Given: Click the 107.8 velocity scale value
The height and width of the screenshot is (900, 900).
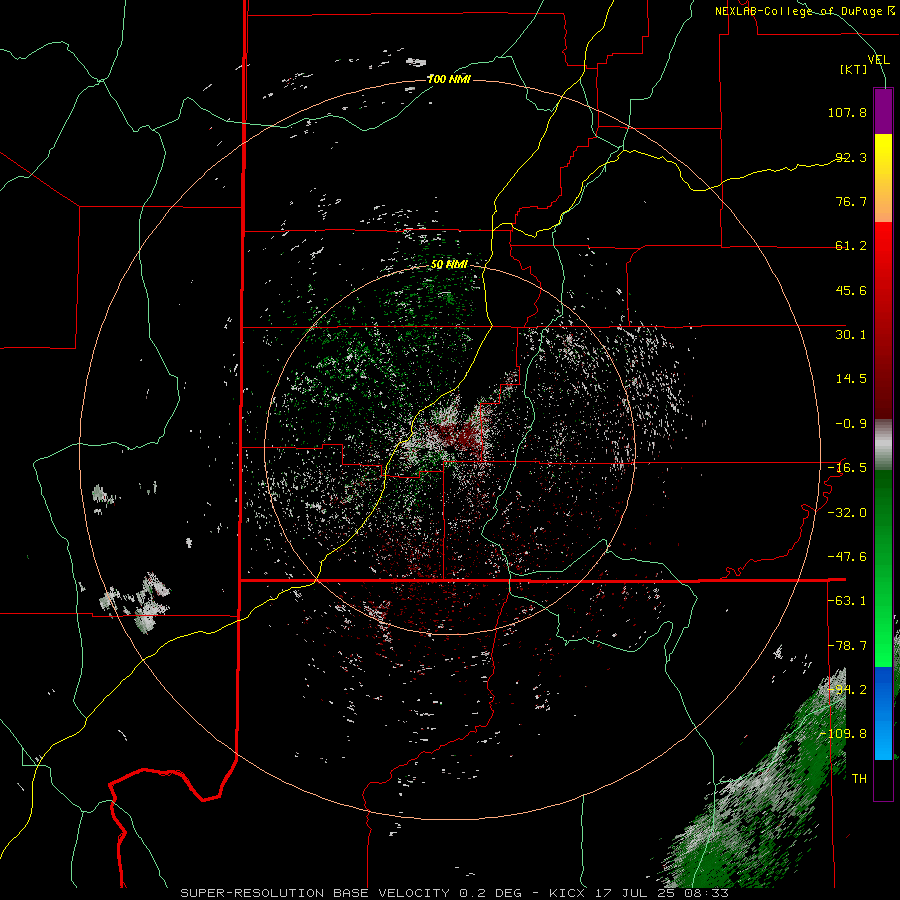Looking at the screenshot, I should (x=847, y=112).
